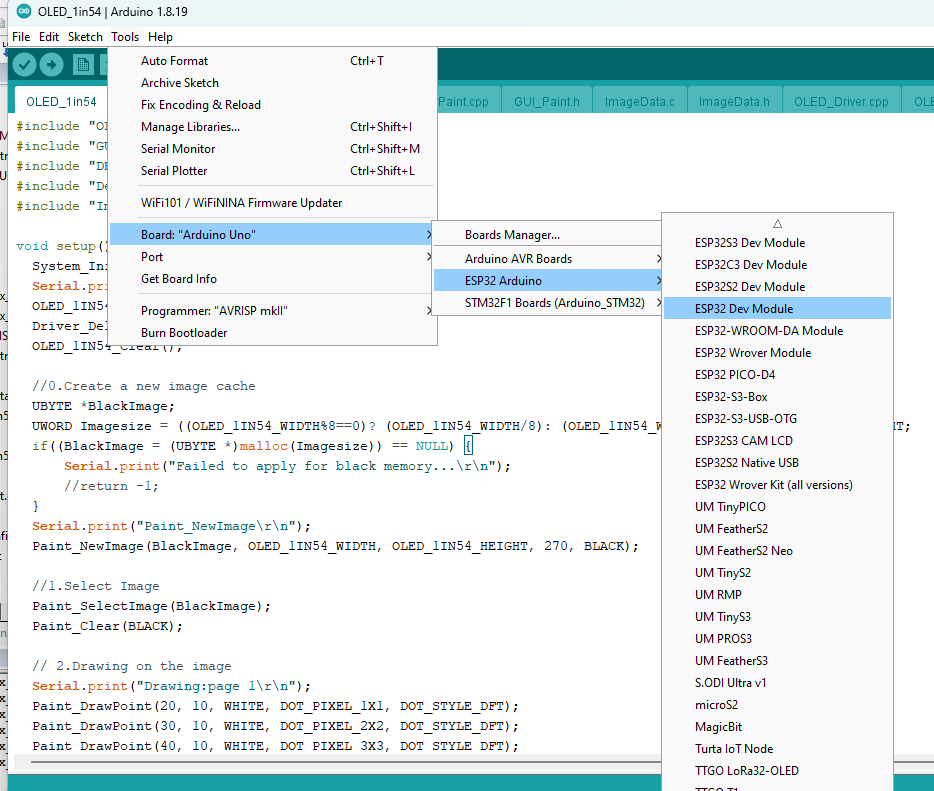Image resolution: width=934 pixels, height=791 pixels.
Task: Open the File menu
Action: point(21,37)
